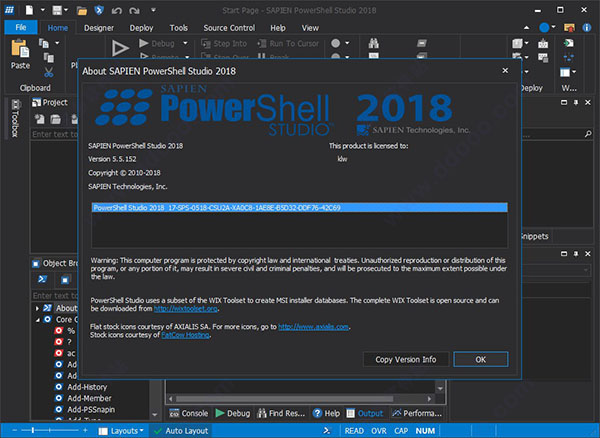Switch to the Console bottom tab
Viewport: 600px width, 438px height.
(189, 414)
